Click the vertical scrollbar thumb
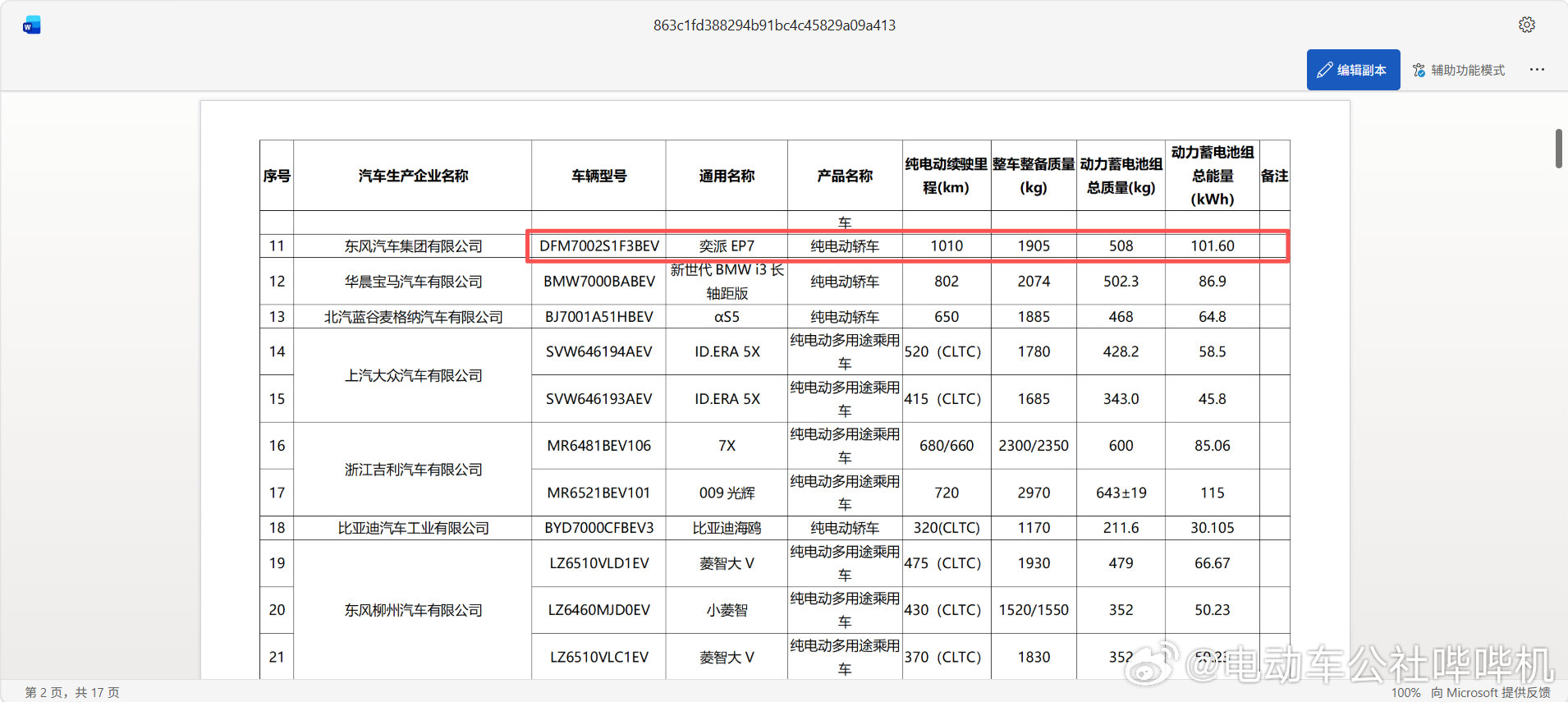Screen dimensions: 1568x702 click(x=1558, y=148)
